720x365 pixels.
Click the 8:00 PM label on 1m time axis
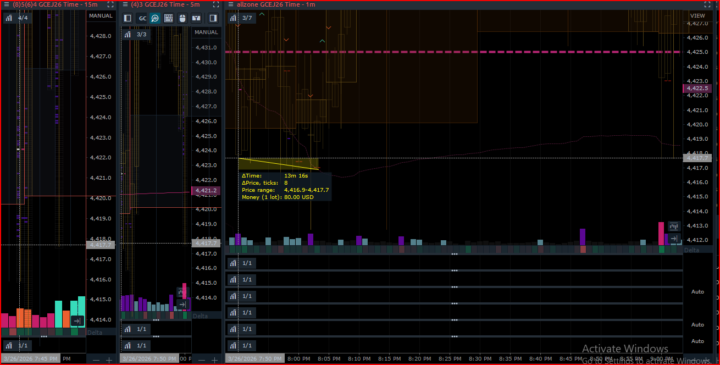tap(299, 359)
